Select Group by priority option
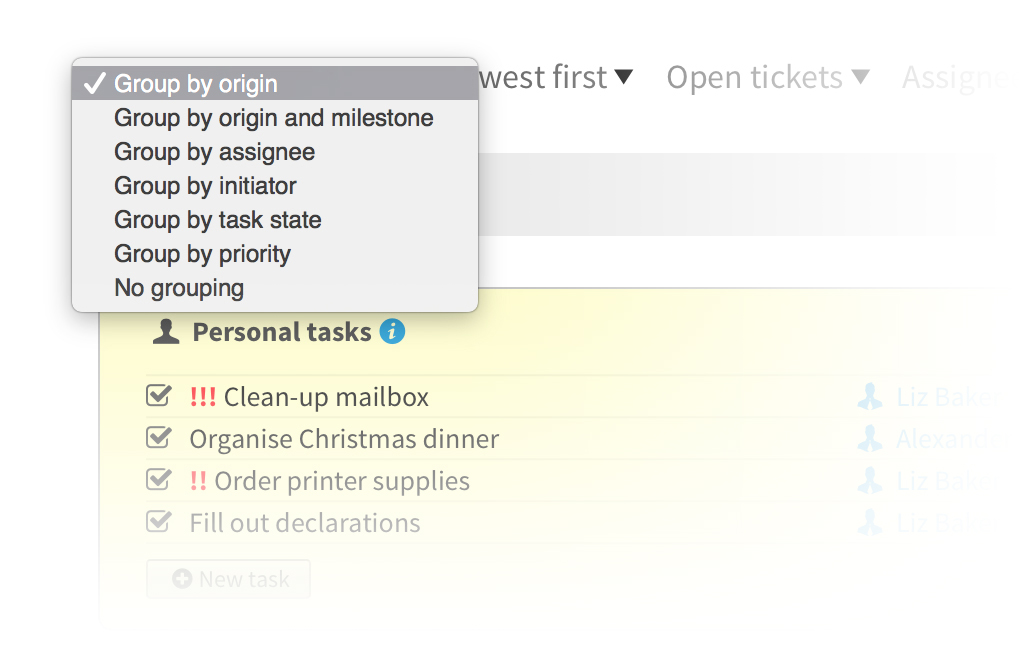This screenshot has height=652, width=1028. point(202,254)
